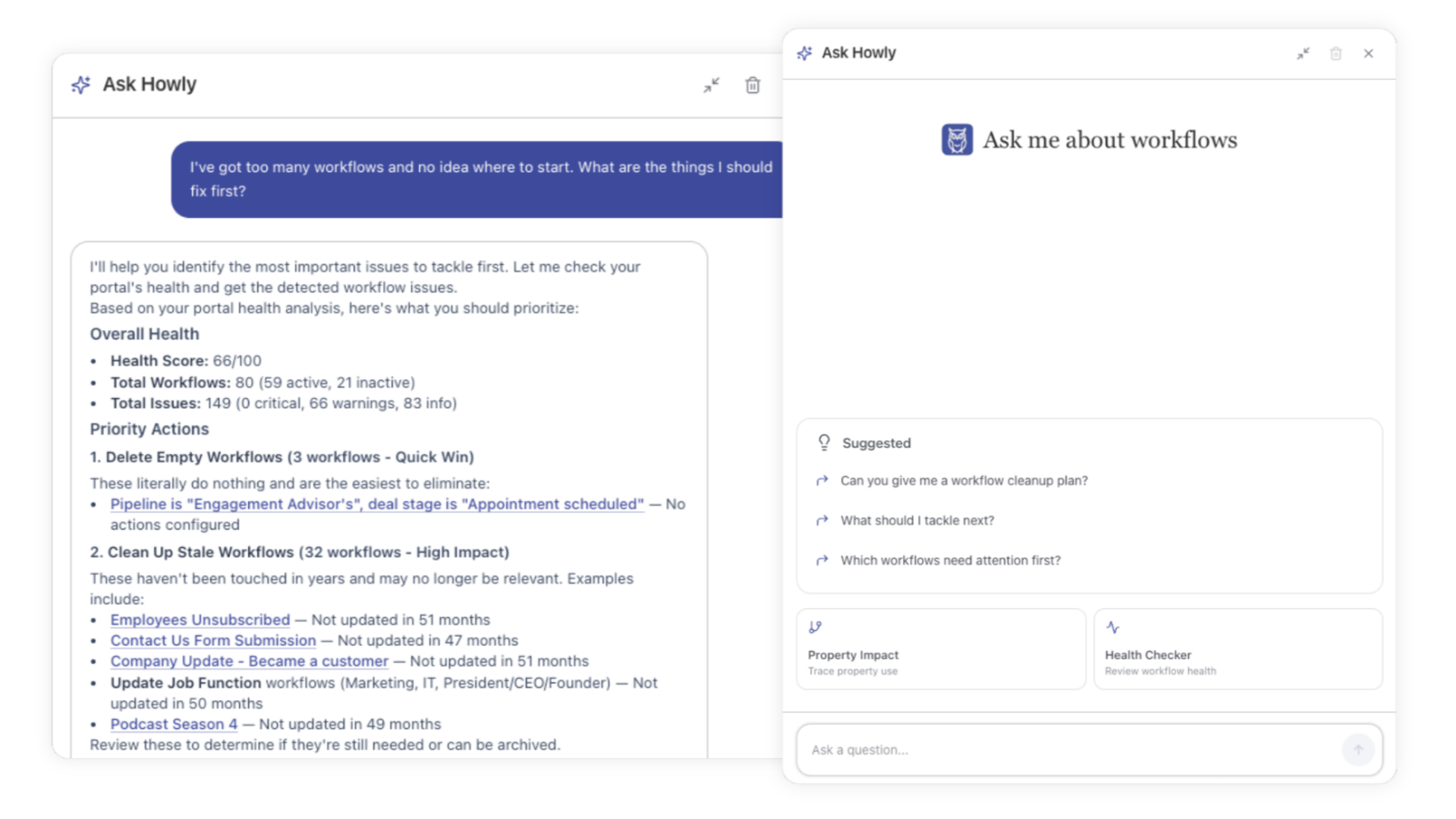1456x819 pixels.
Task: Click the 'Suggested' label
Action: tap(876, 443)
